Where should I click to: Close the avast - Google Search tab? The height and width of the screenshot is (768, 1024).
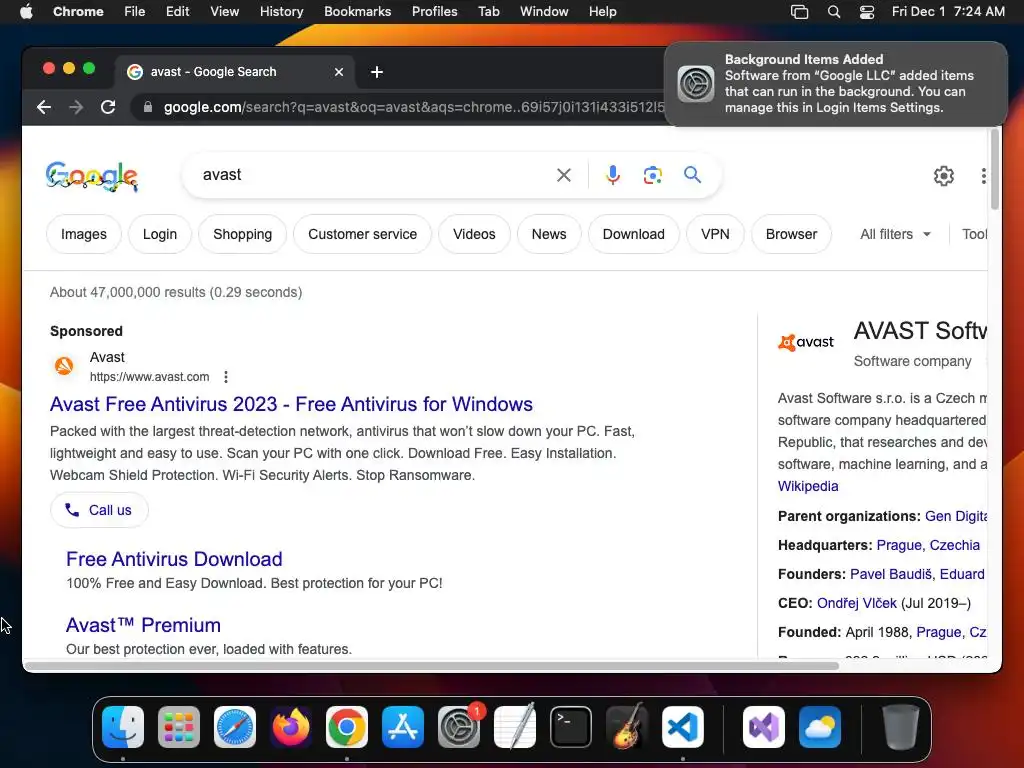(x=339, y=72)
